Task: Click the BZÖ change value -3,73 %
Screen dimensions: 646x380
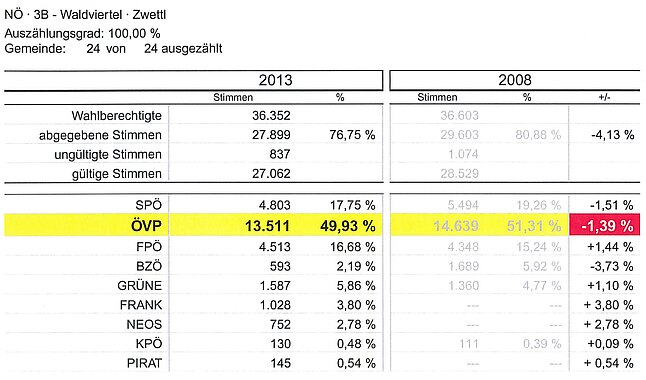Action: [611, 266]
